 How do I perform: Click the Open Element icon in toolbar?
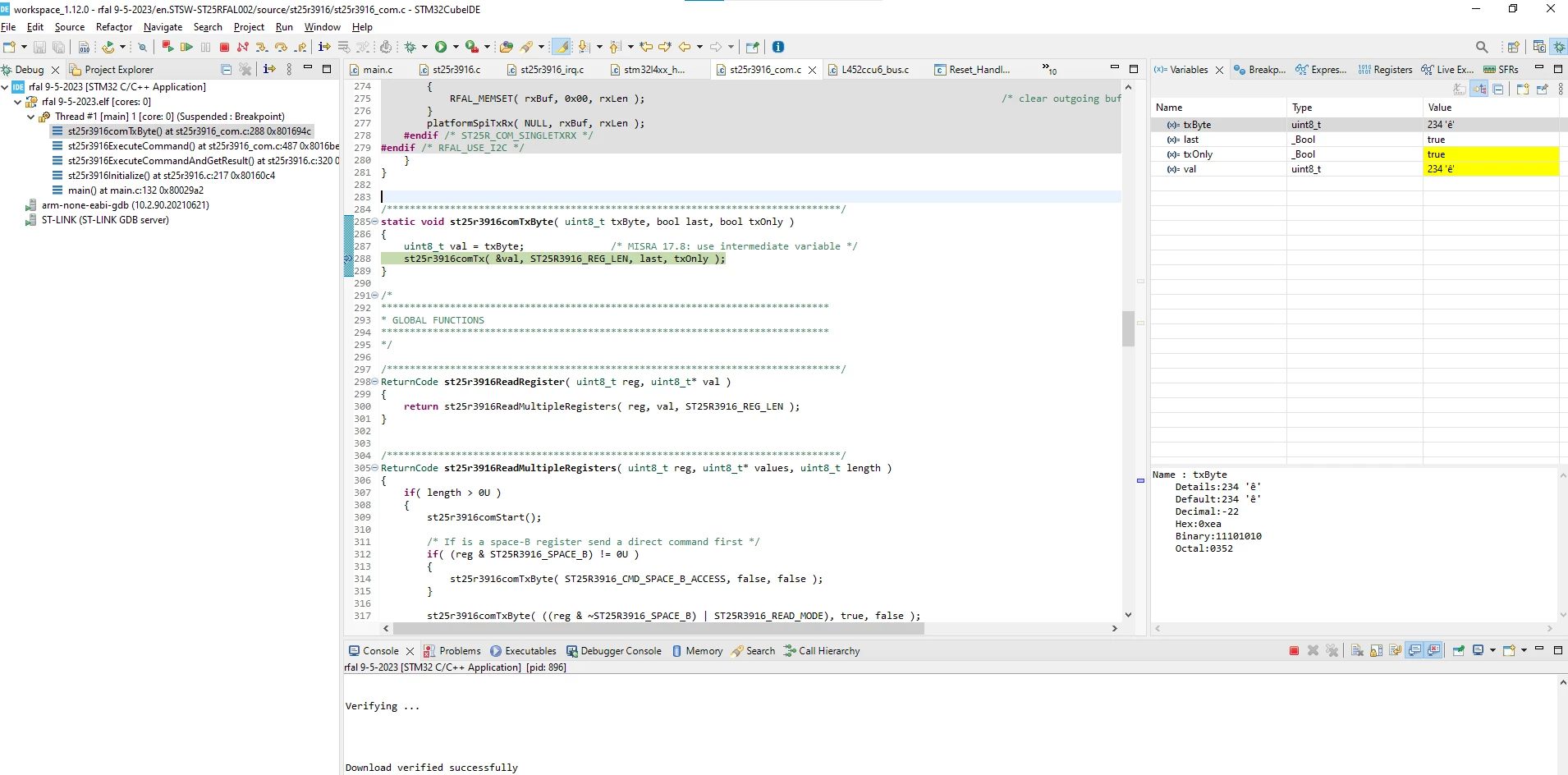coord(507,47)
